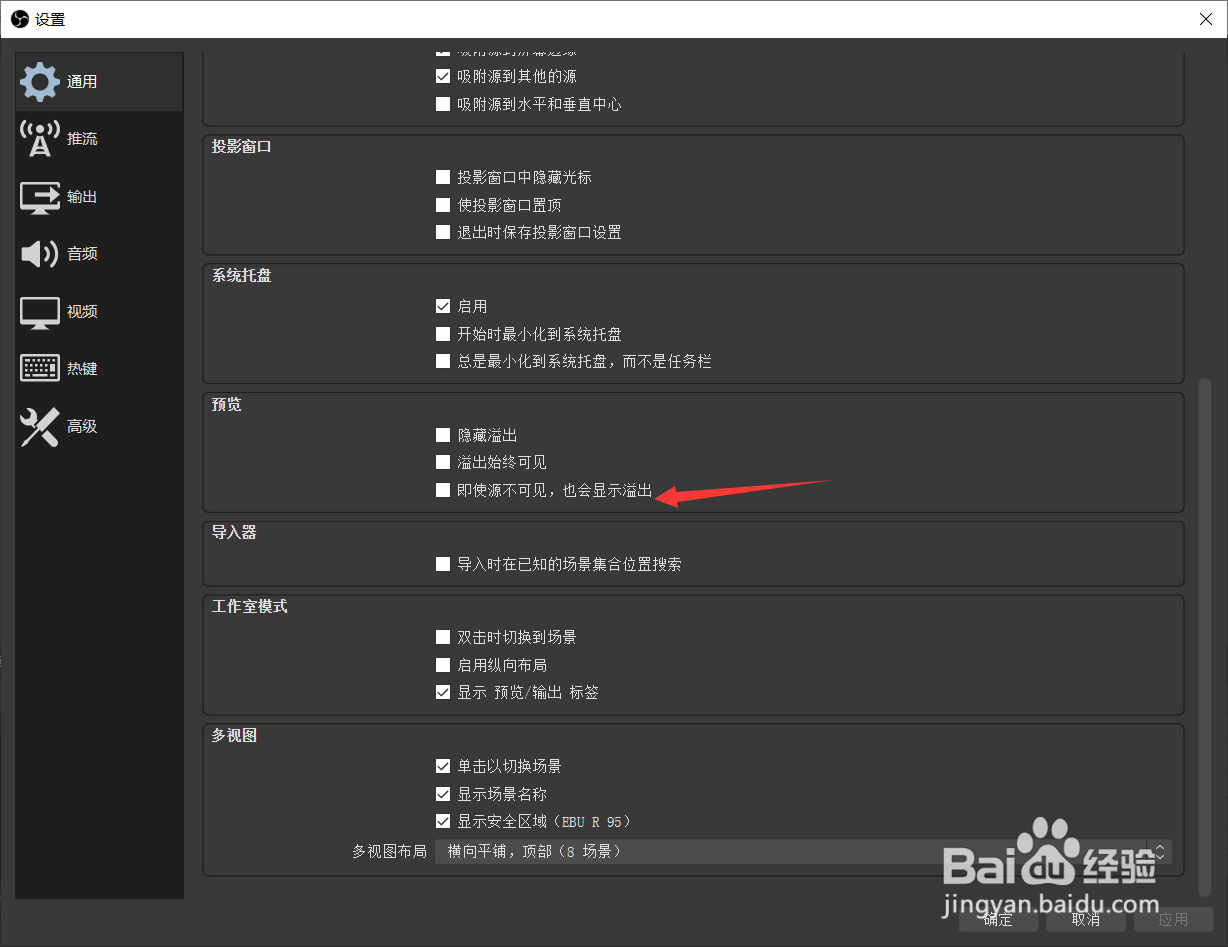This screenshot has width=1228, height=947.
Task: Switch to the 视频 tab label
Action: (82, 312)
